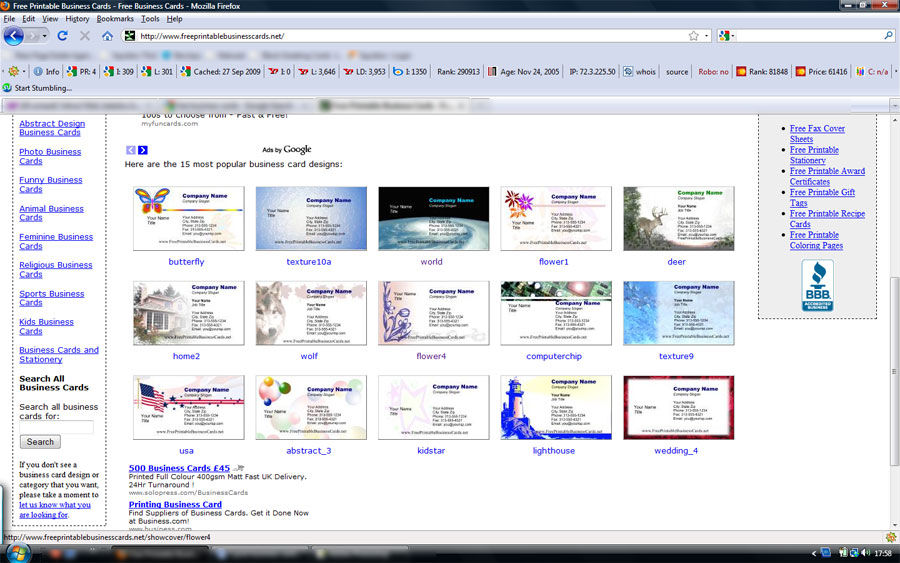The height and width of the screenshot is (563, 900).
Task: Click the next ad arrow beside Ads by Google
Action: [143, 150]
